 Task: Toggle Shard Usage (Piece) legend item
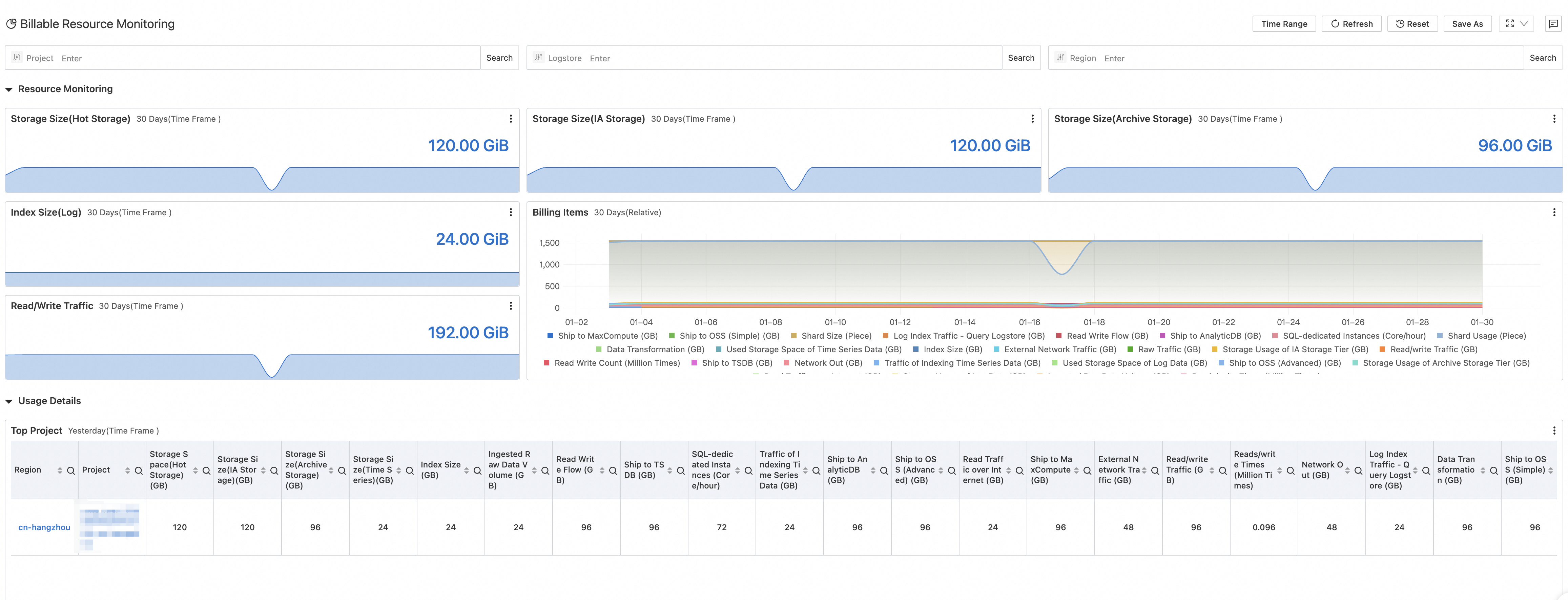coord(1481,336)
